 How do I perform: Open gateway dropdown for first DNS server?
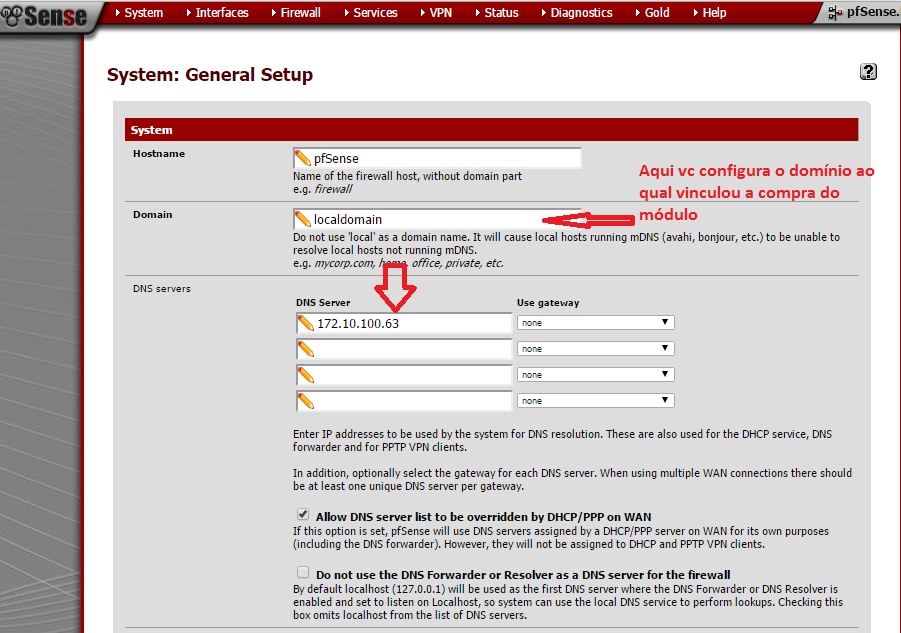tap(595, 323)
